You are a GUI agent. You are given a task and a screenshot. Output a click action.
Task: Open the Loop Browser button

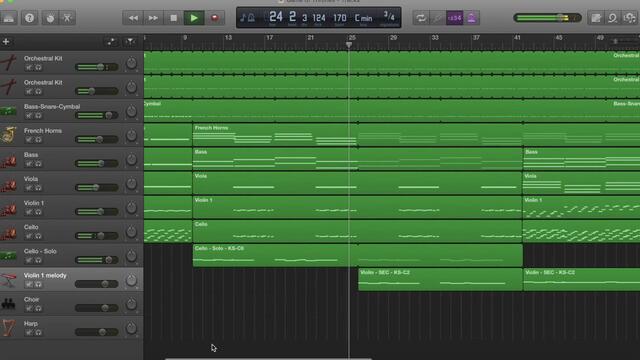[613, 18]
